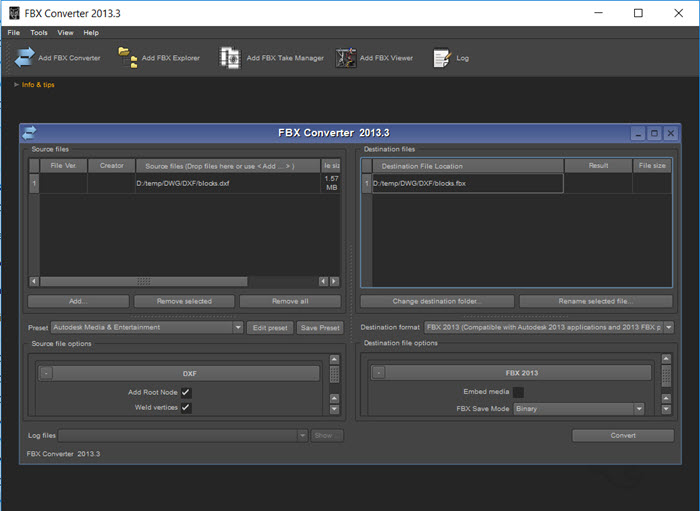The image size is (700, 511).
Task: Open the View menu
Action: click(65, 33)
